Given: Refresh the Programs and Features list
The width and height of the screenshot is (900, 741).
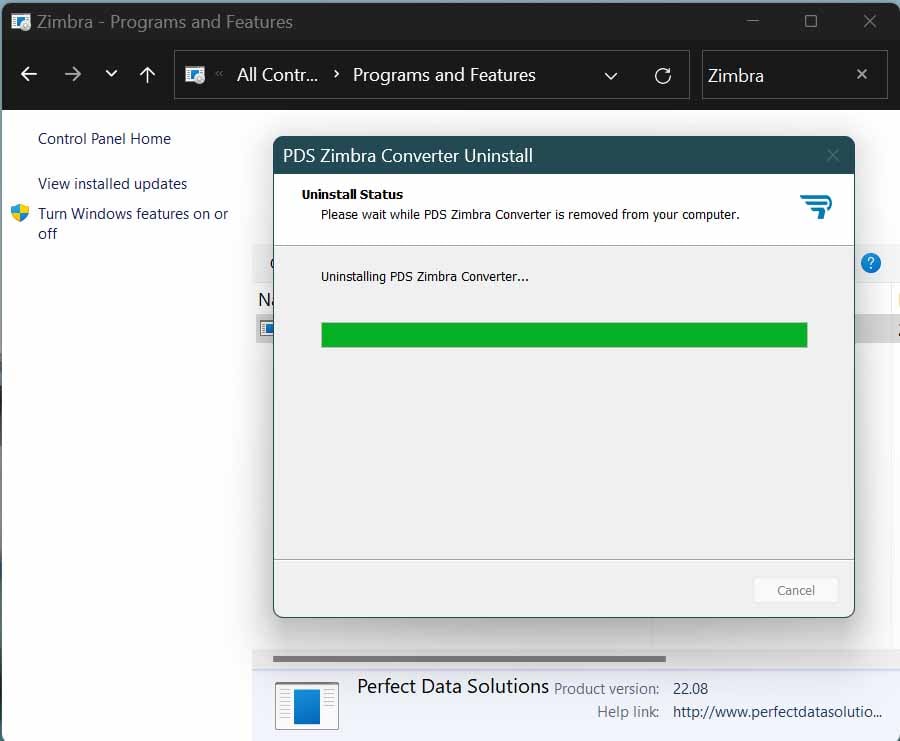Looking at the screenshot, I should (663, 75).
